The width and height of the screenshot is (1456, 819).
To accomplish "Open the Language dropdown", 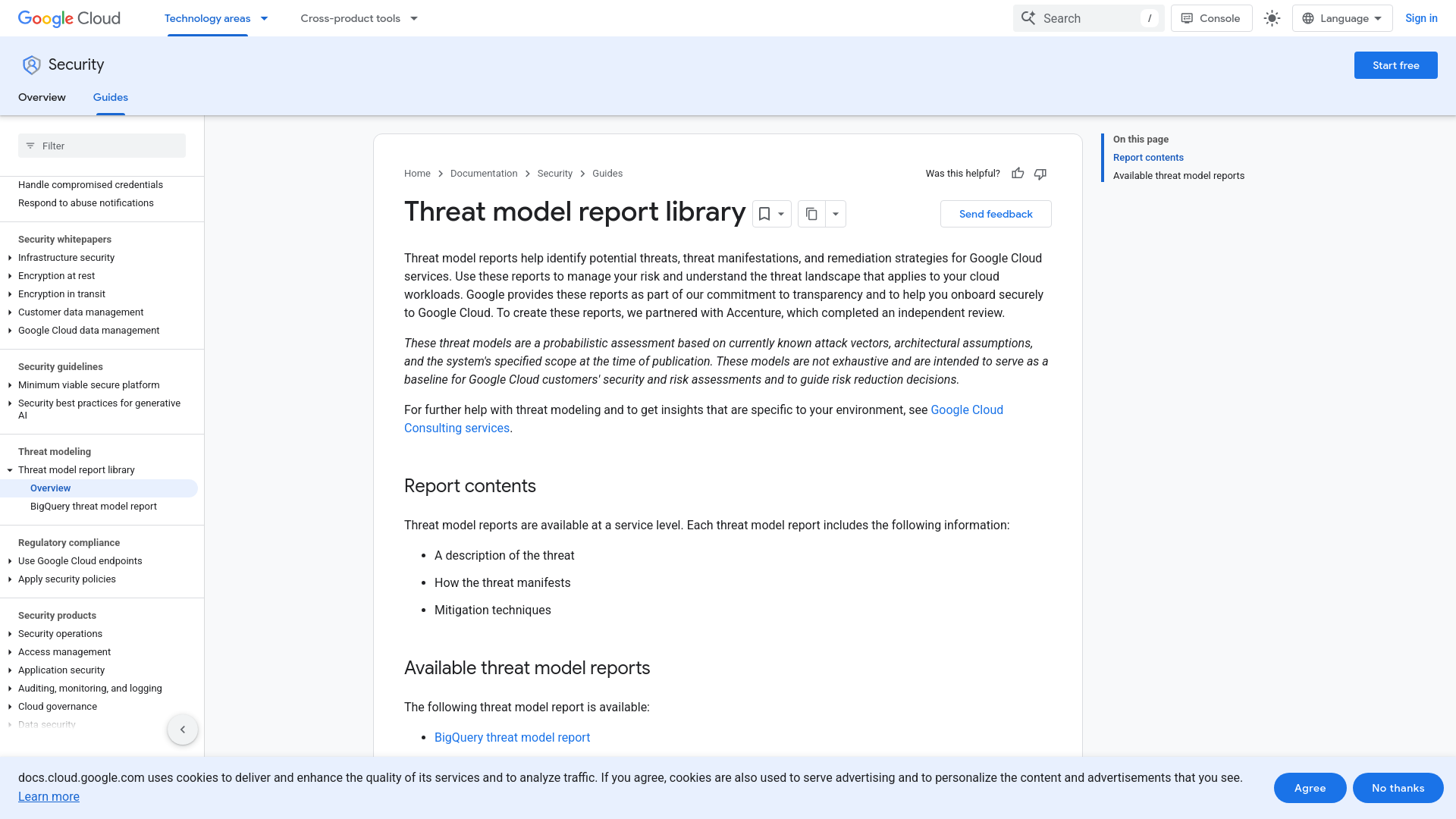I will click(1342, 18).
